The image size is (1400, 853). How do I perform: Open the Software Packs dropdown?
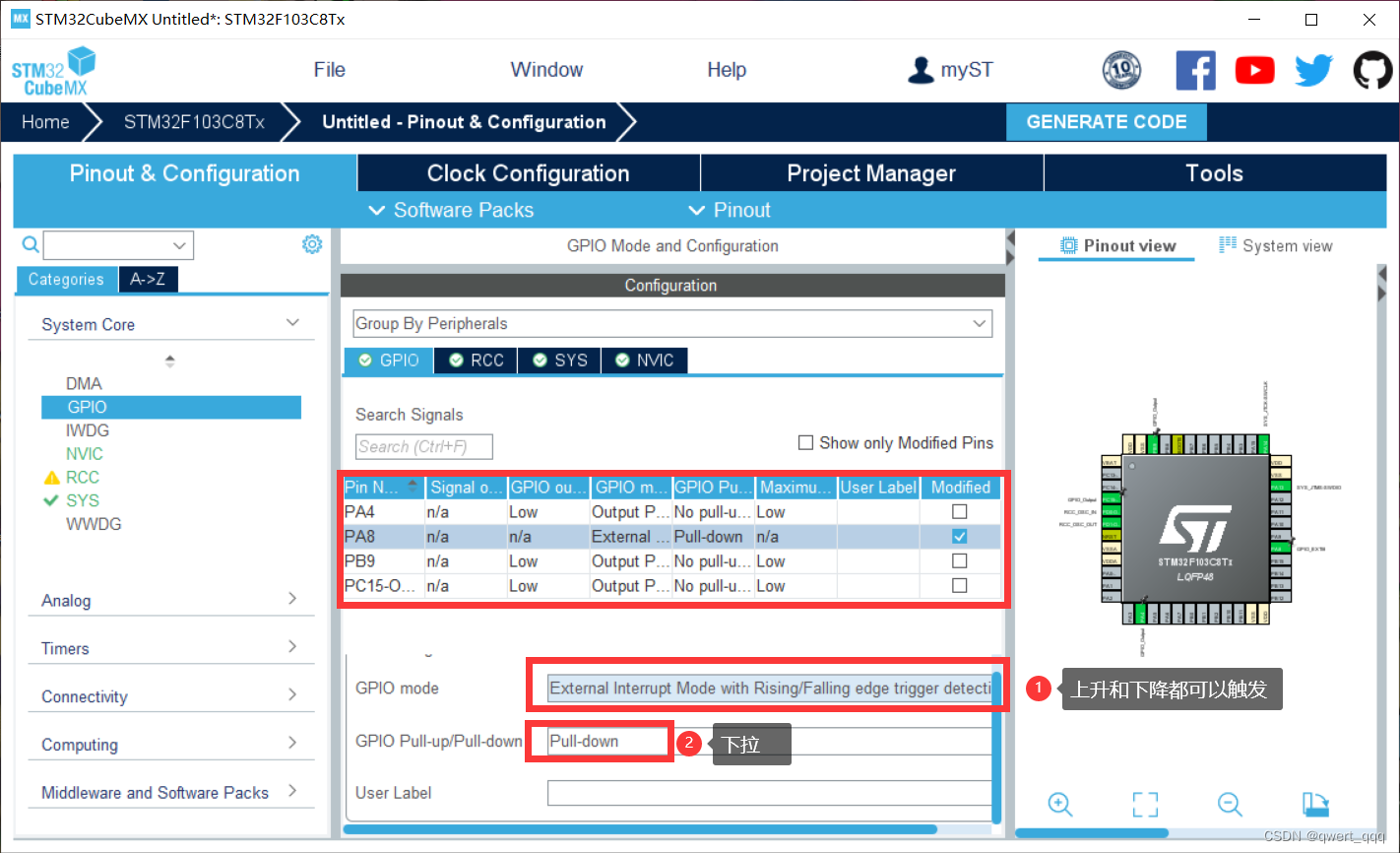[451, 211]
